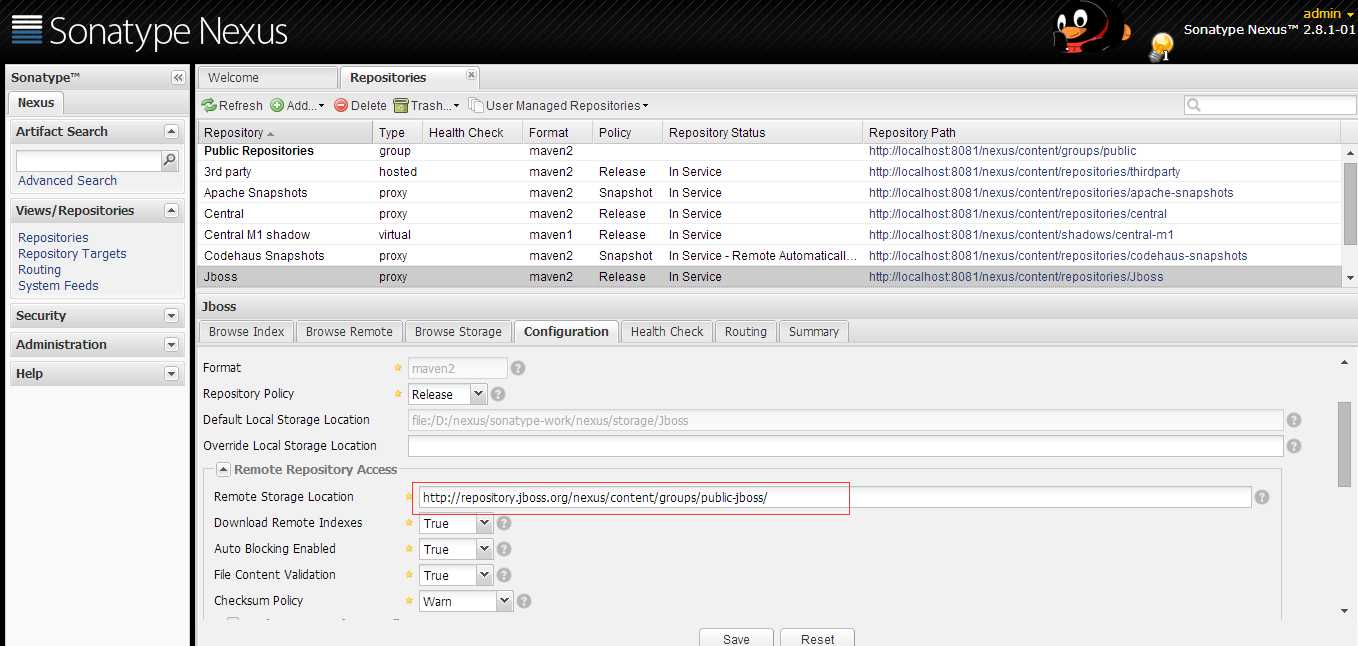Click the Override Local Storage Location field

pos(845,446)
